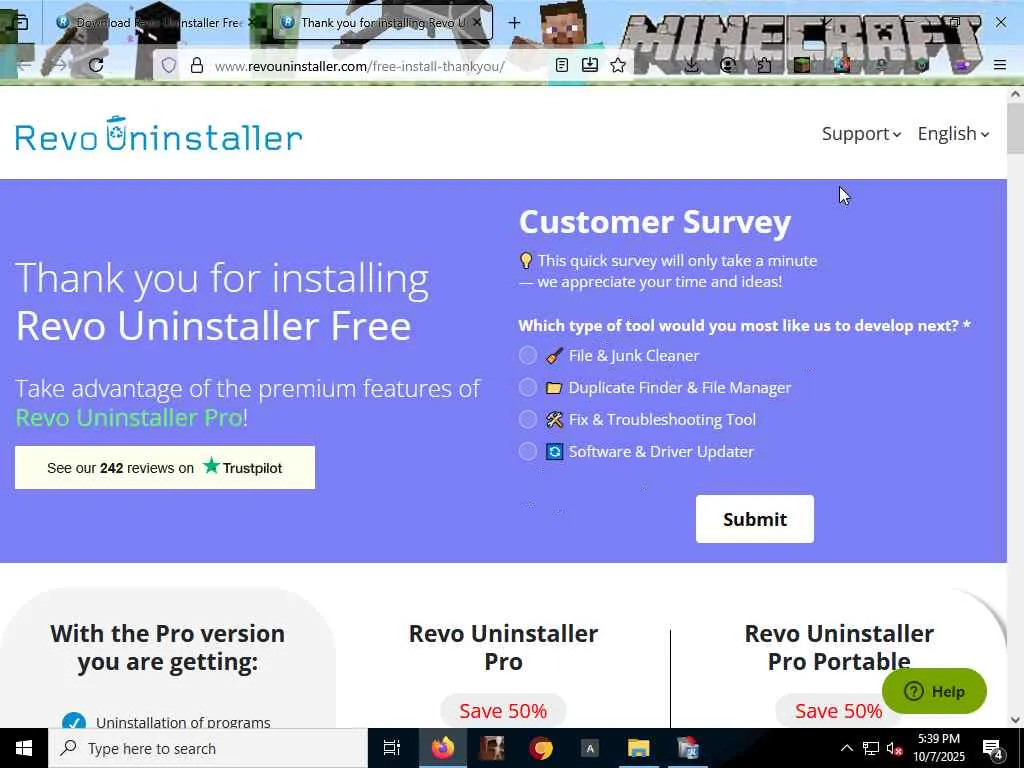This screenshot has width=1024, height=768.
Task: Go back to the previous page
Action: (x=24, y=65)
